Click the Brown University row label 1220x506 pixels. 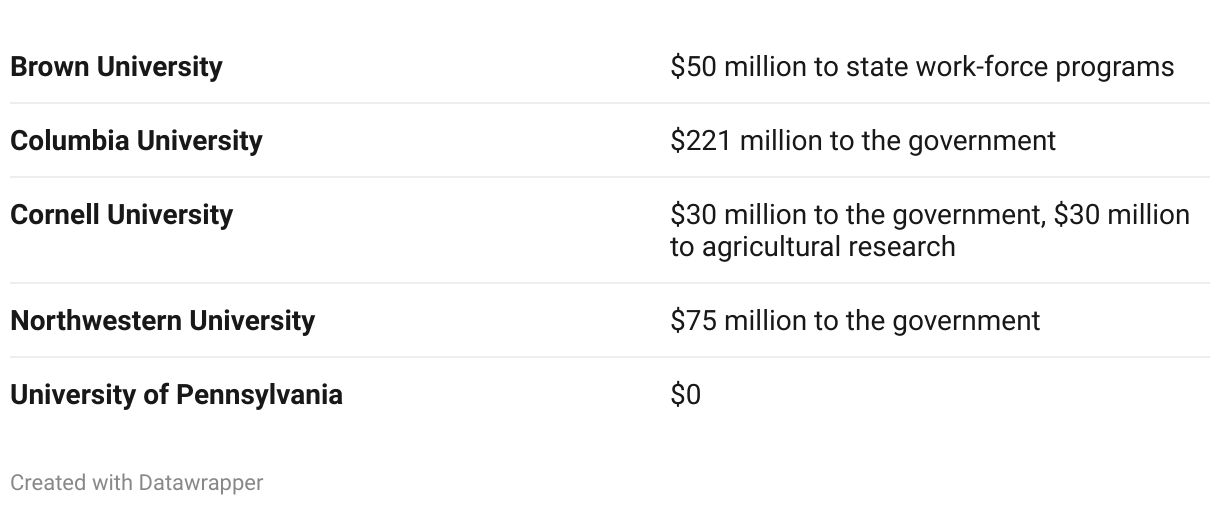tap(116, 67)
